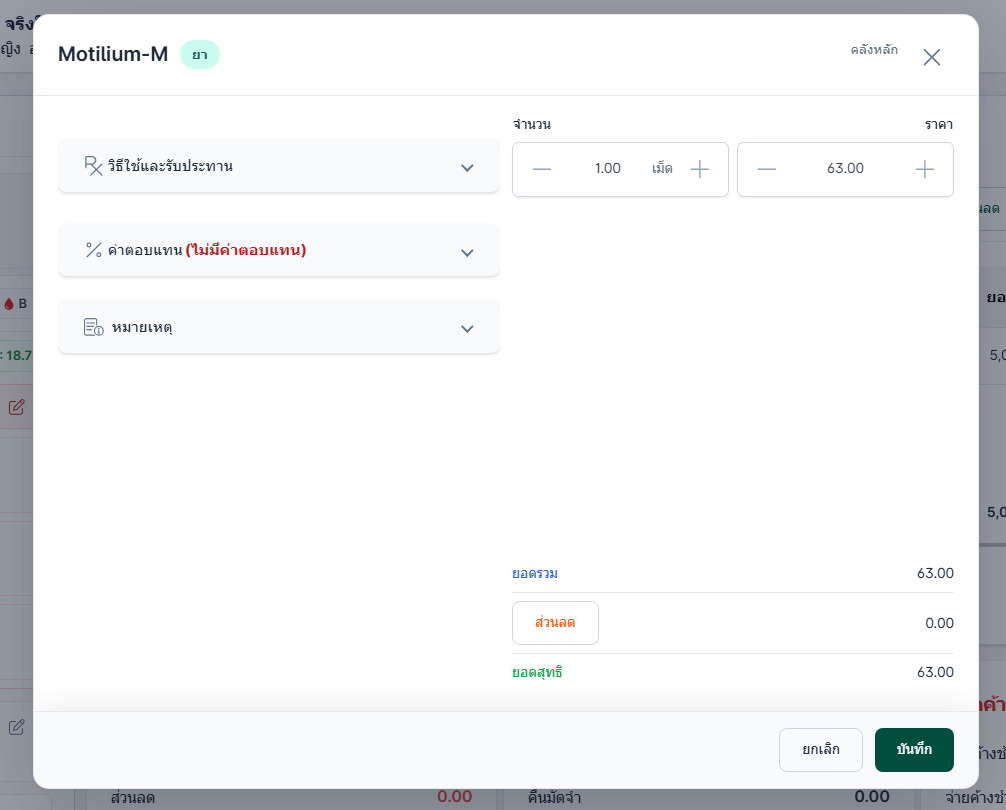The height and width of the screenshot is (810, 1006).
Task: Open the ส่วนลด discount button
Action: pos(555,623)
